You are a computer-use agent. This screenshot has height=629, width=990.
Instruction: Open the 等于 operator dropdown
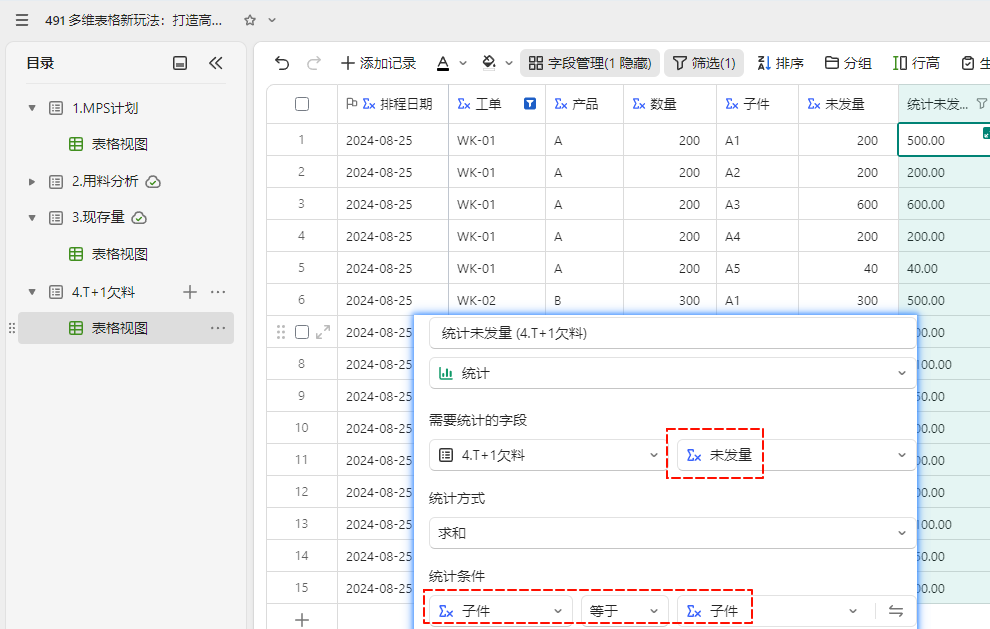coord(624,611)
